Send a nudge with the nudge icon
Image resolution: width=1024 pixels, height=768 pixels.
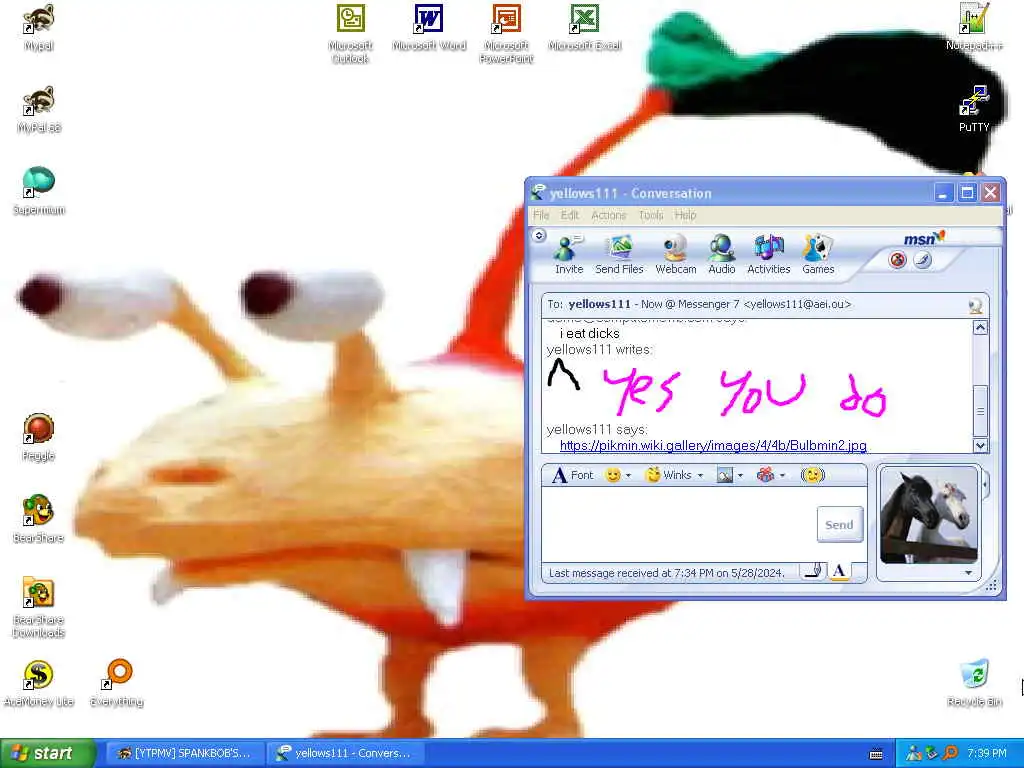point(812,475)
